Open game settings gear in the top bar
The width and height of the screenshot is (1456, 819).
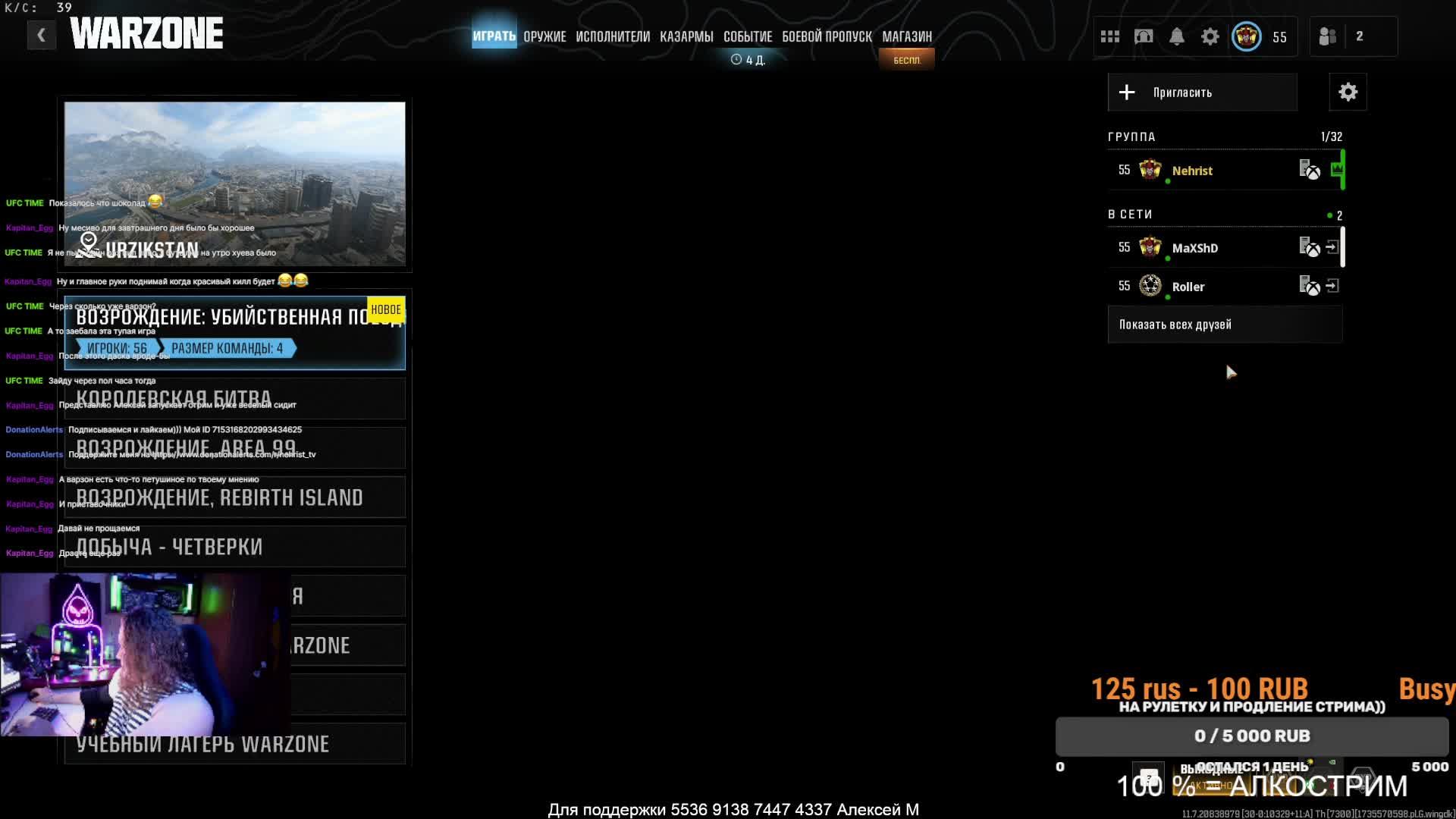tap(1210, 36)
